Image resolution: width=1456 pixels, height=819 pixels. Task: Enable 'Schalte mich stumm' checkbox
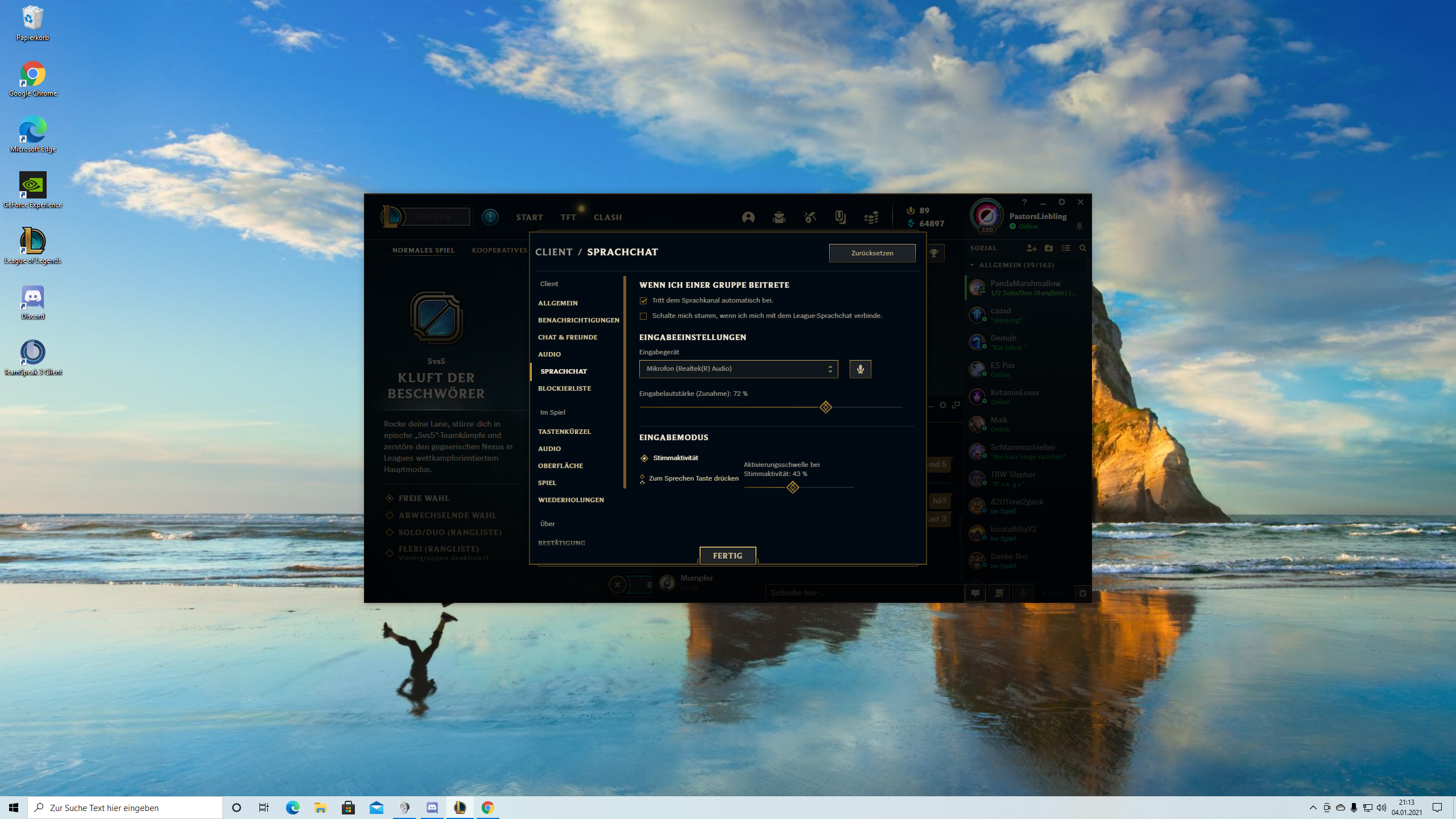[643, 316]
